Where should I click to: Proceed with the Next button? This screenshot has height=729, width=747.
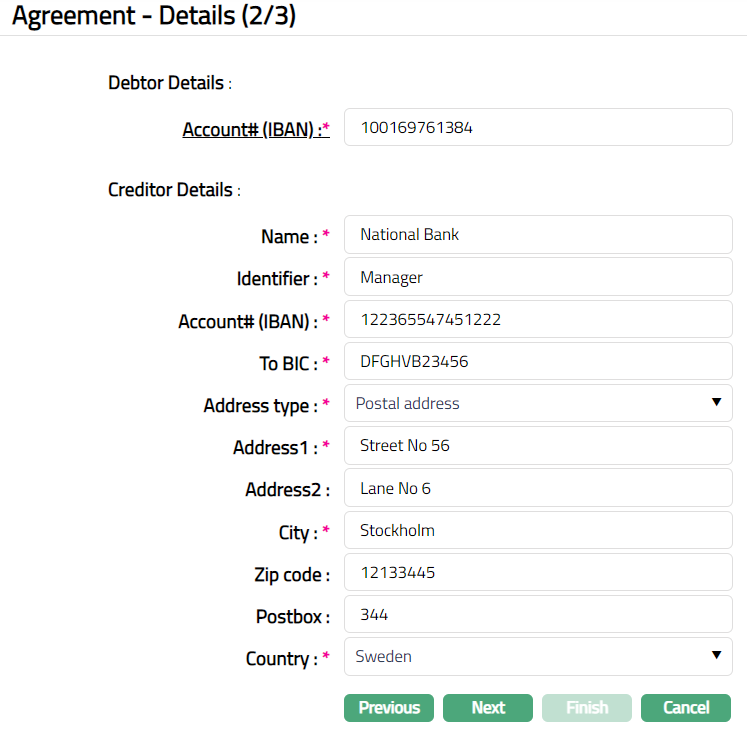(488, 708)
